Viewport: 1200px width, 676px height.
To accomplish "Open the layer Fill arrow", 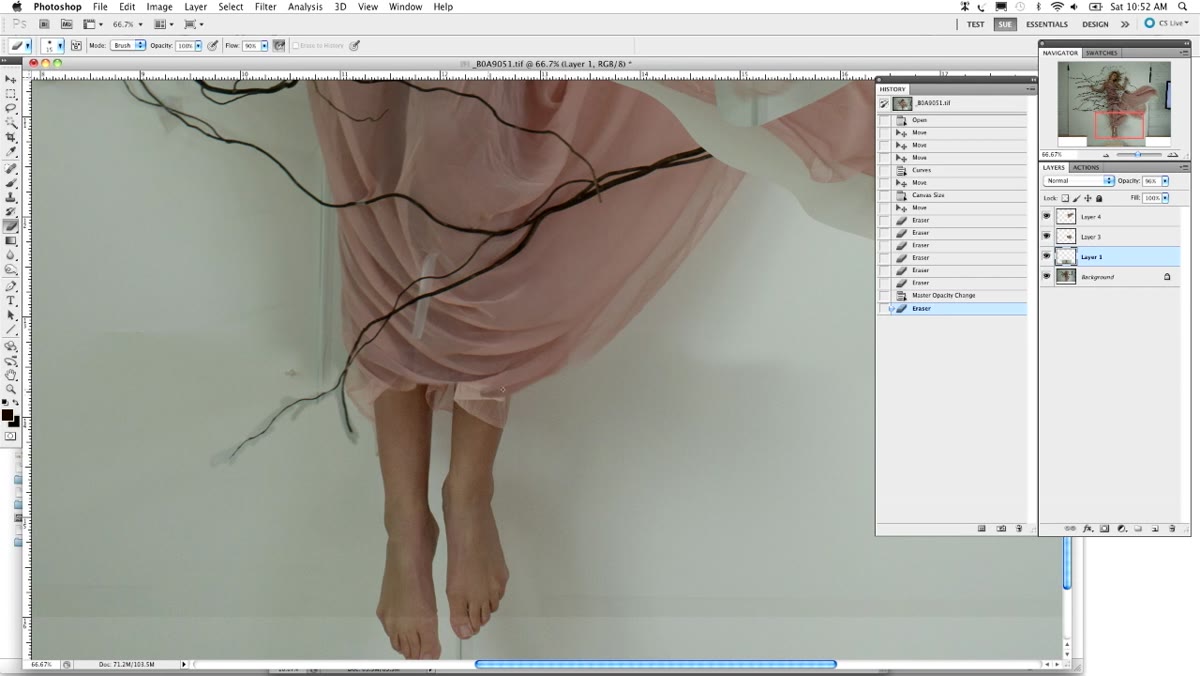I will [1165, 198].
